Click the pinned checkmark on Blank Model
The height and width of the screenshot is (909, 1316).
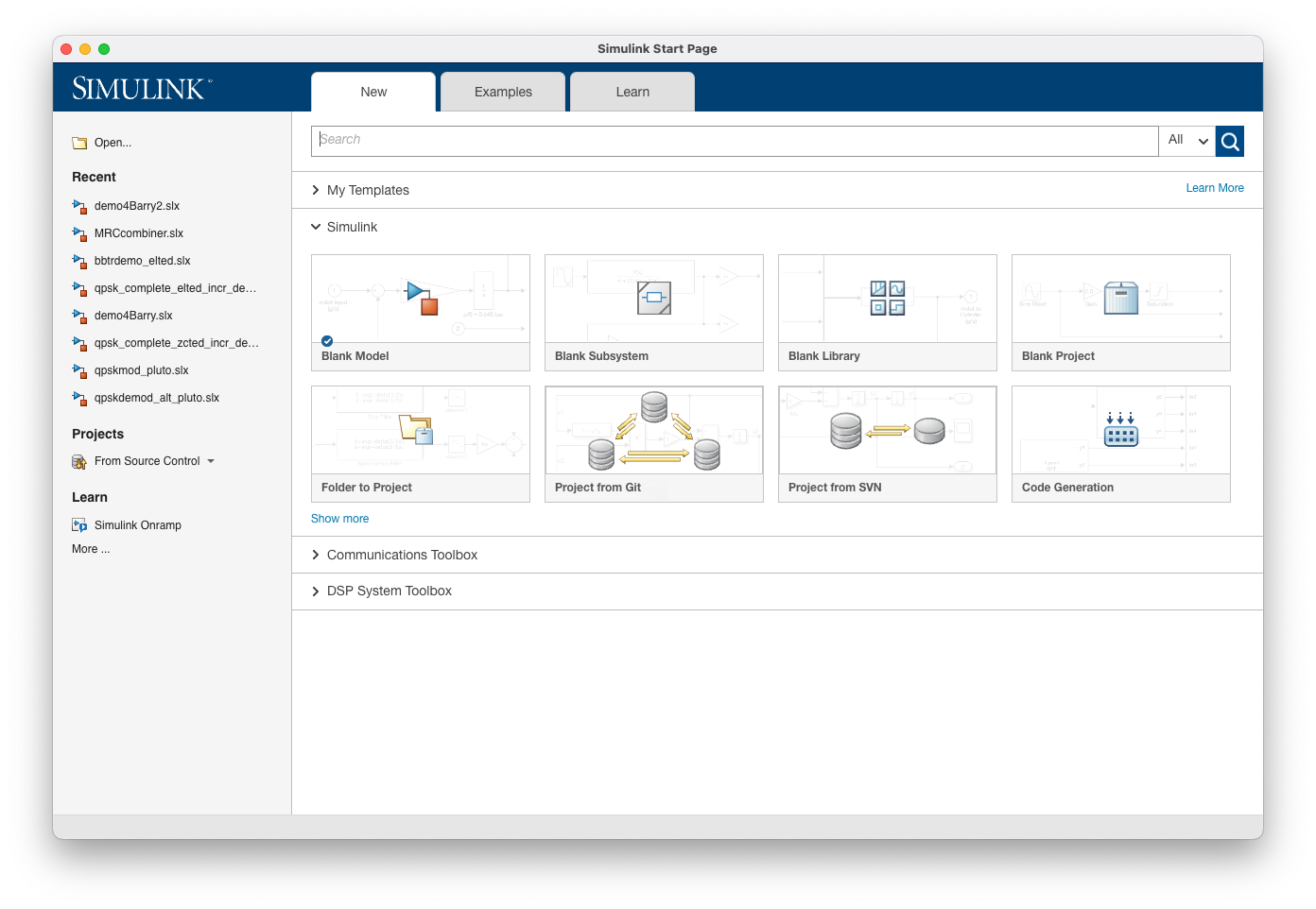point(327,341)
